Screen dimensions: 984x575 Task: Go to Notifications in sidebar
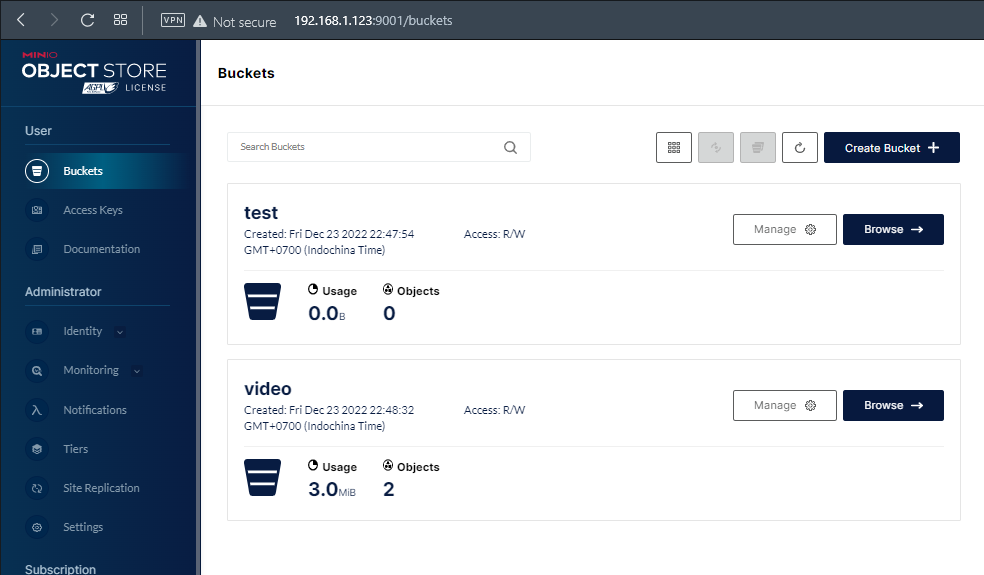[94, 410]
